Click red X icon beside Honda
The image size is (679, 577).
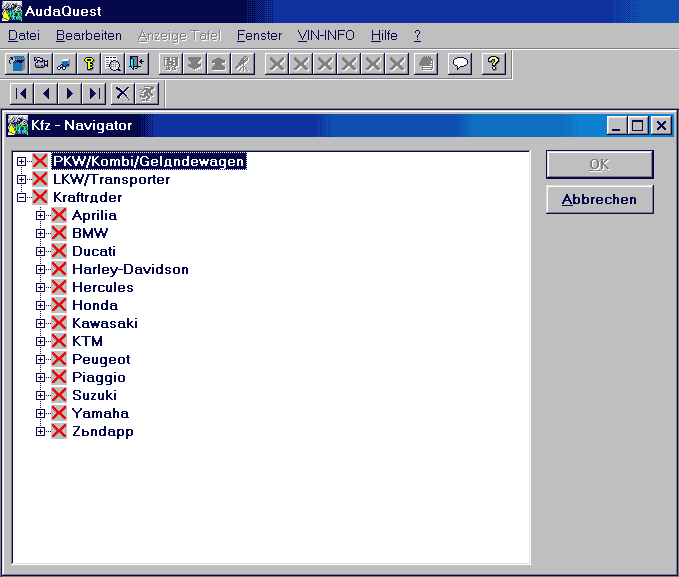click(59, 305)
